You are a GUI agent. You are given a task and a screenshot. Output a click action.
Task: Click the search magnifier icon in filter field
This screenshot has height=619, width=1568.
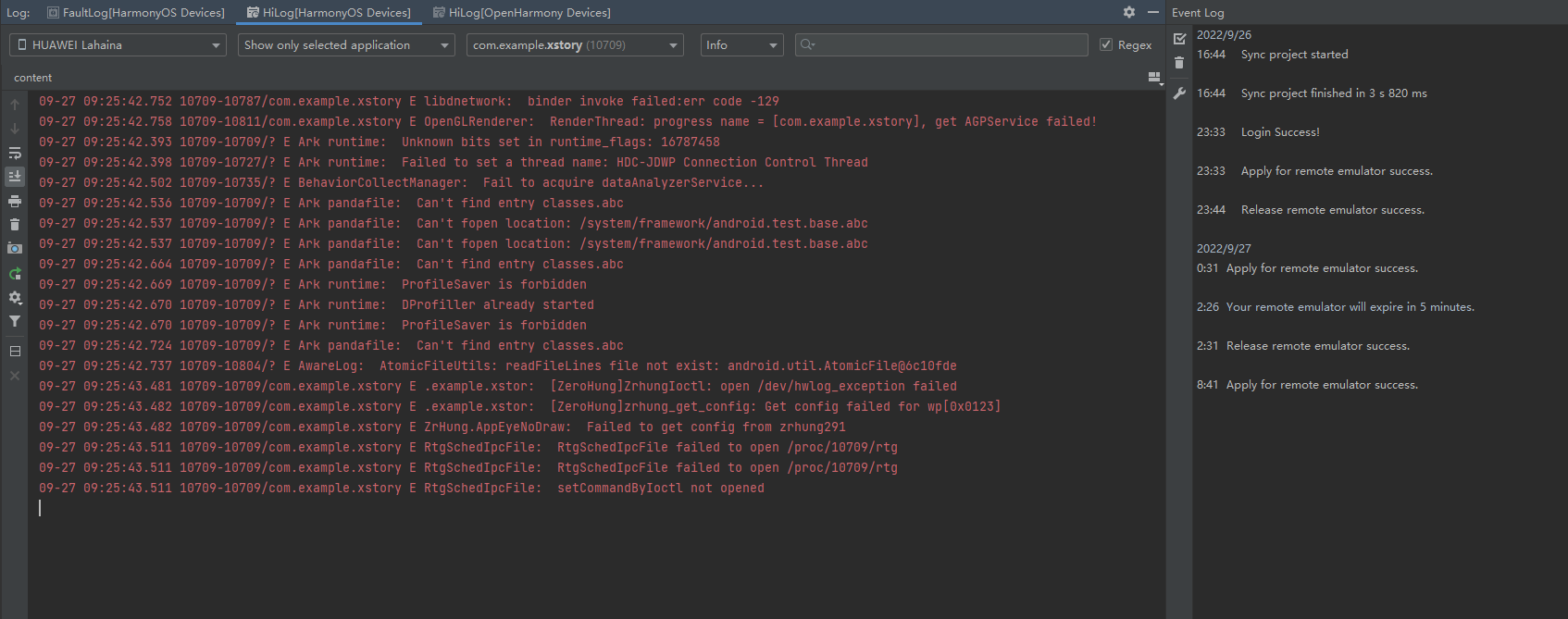[x=807, y=44]
